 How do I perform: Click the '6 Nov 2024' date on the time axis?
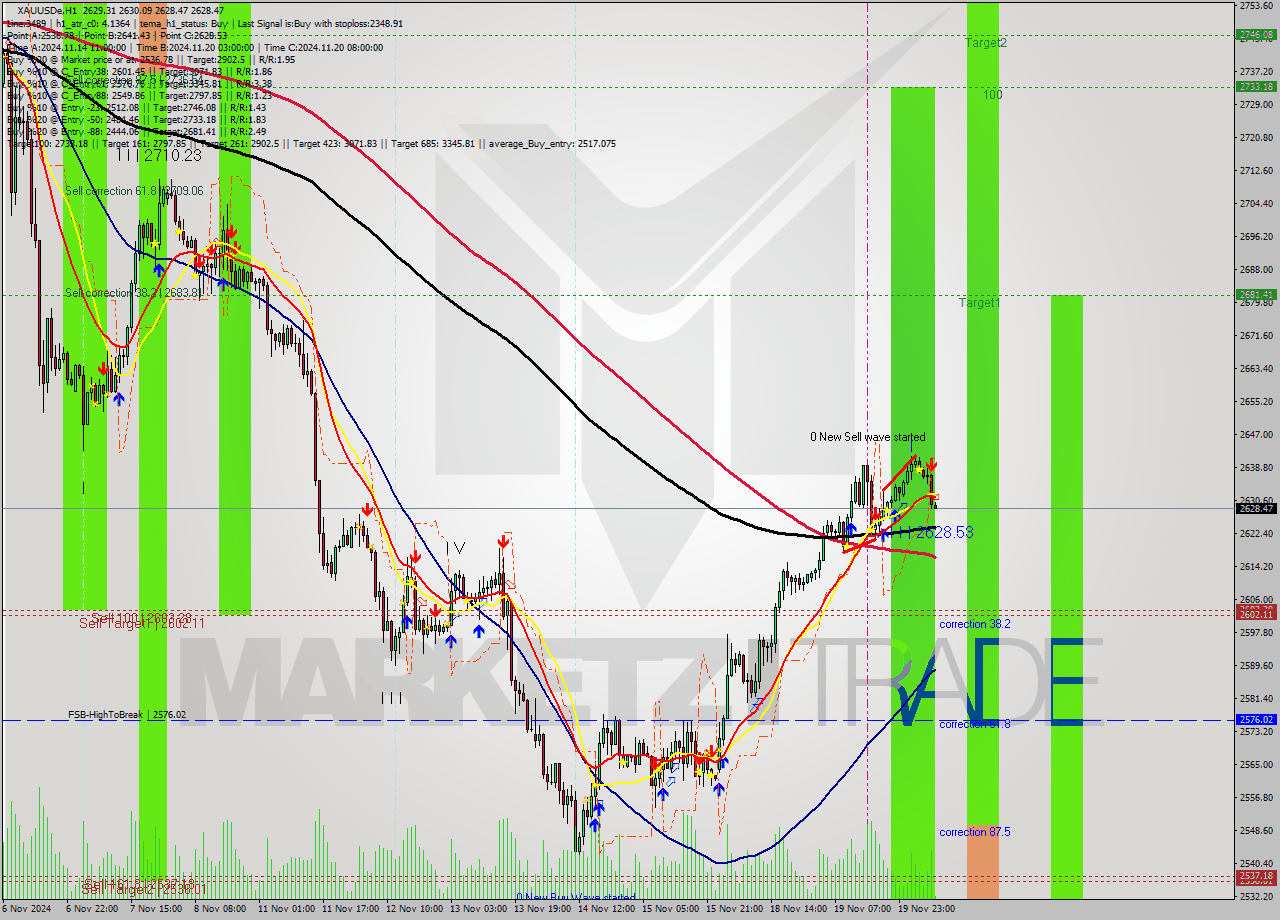tap(27, 909)
